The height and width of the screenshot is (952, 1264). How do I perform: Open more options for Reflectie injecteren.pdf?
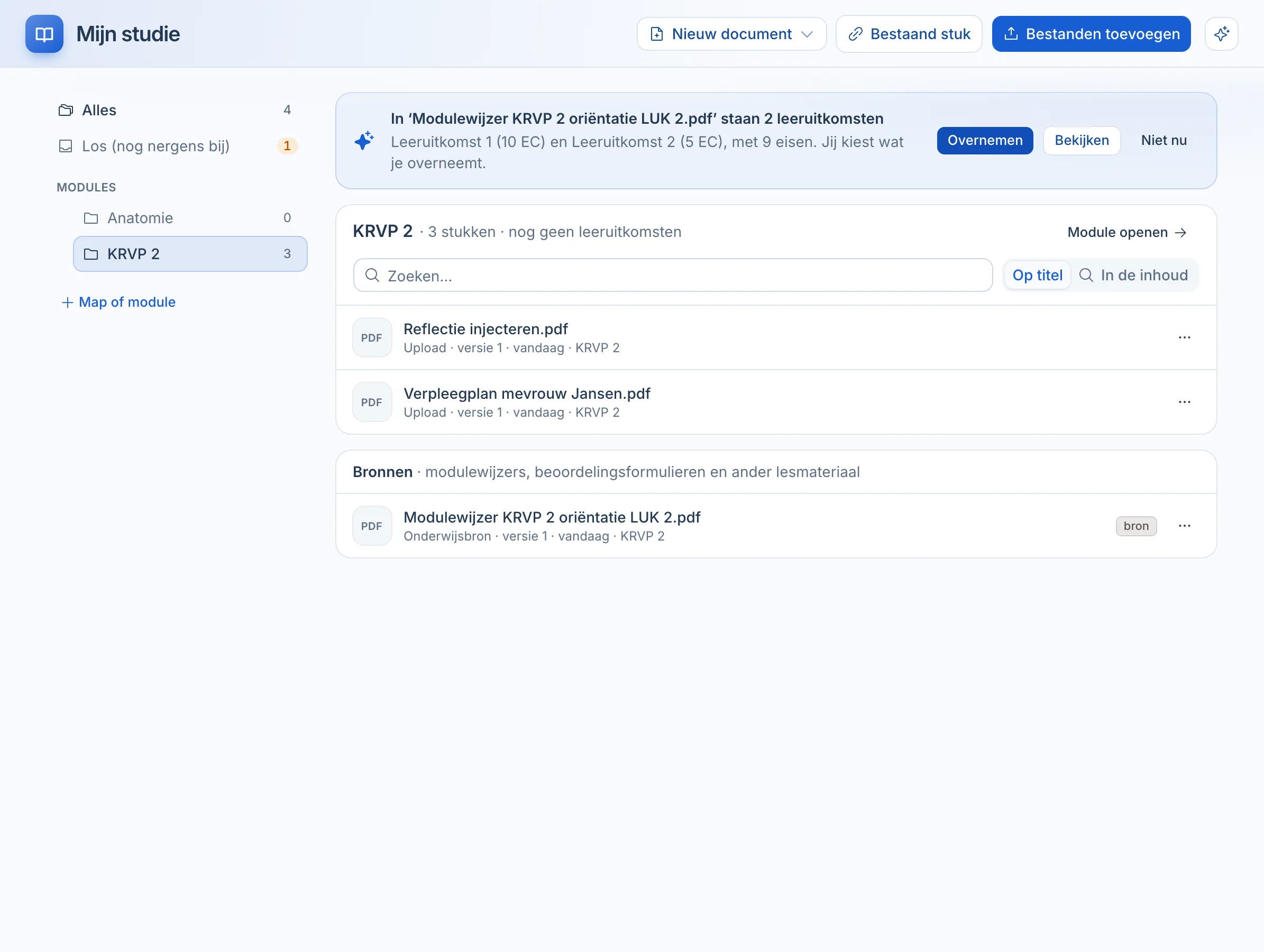pos(1184,338)
